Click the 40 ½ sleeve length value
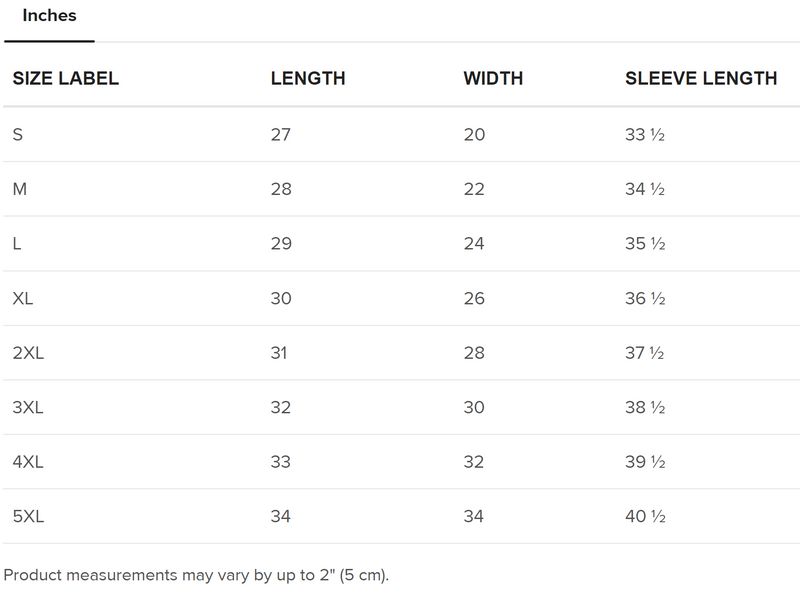Image resolution: width=800 pixels, height=595 pixels. pyautogui.click(x=644, y=517)
